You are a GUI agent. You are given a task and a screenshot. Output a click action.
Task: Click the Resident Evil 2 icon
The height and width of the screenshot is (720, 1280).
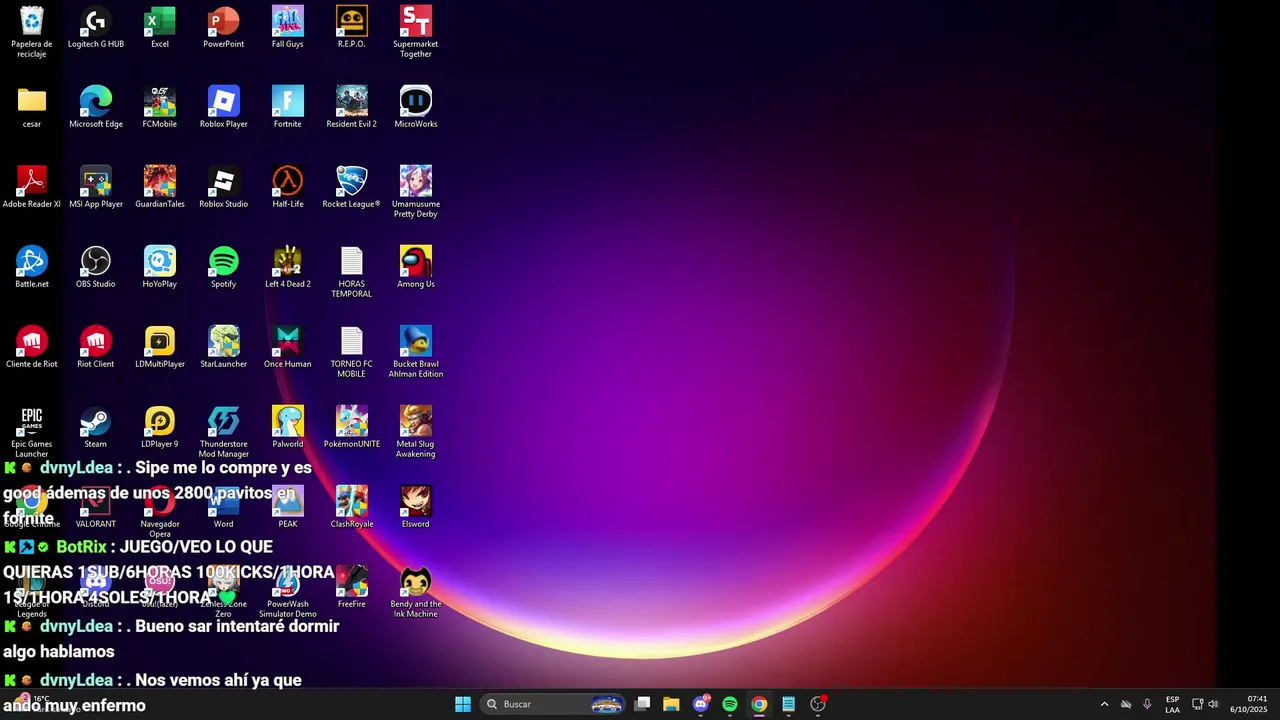352,107
